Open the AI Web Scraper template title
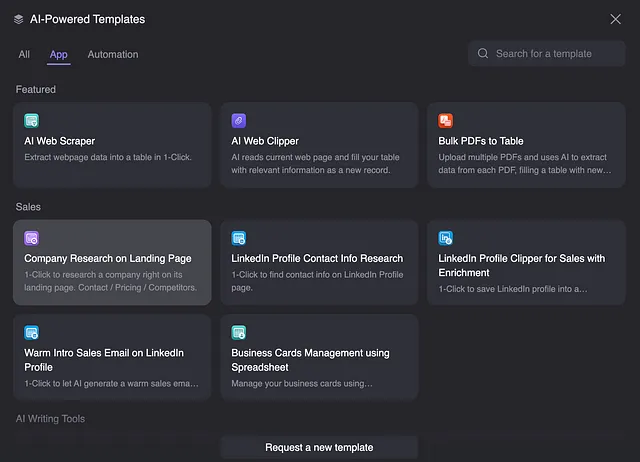Image resolution: width=640 pixels, height=462 pixels. 60,141
